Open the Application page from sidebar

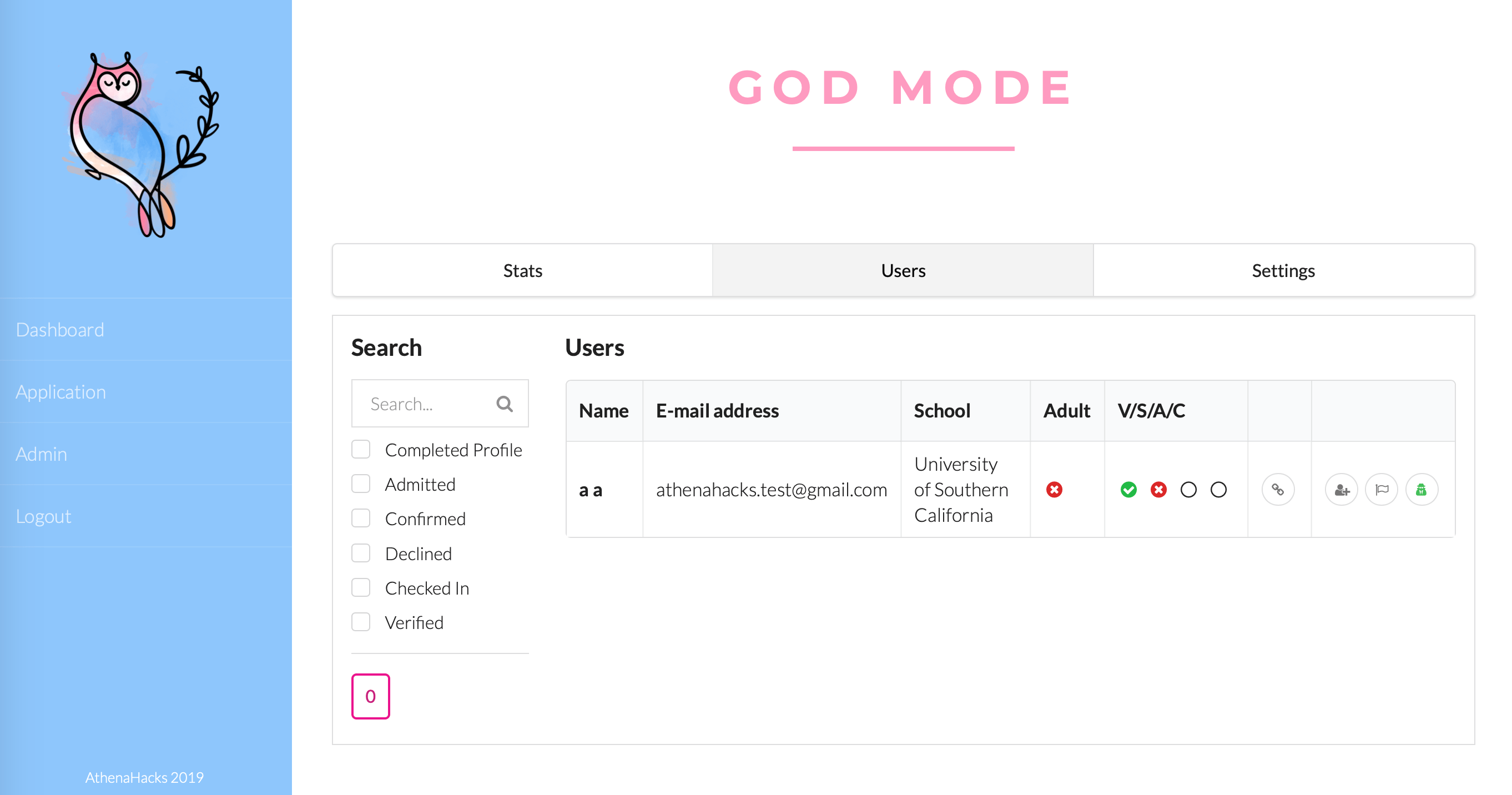pos(61,391)
